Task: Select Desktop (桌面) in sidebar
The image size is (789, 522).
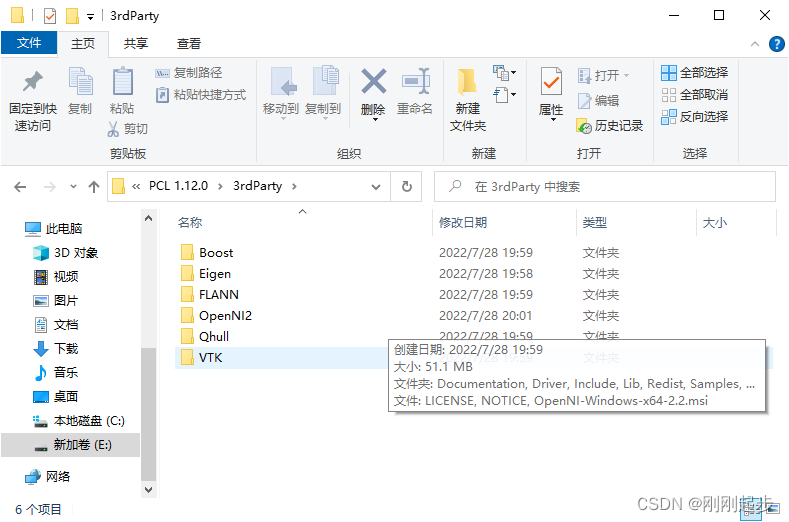Action: click(56, 397)
